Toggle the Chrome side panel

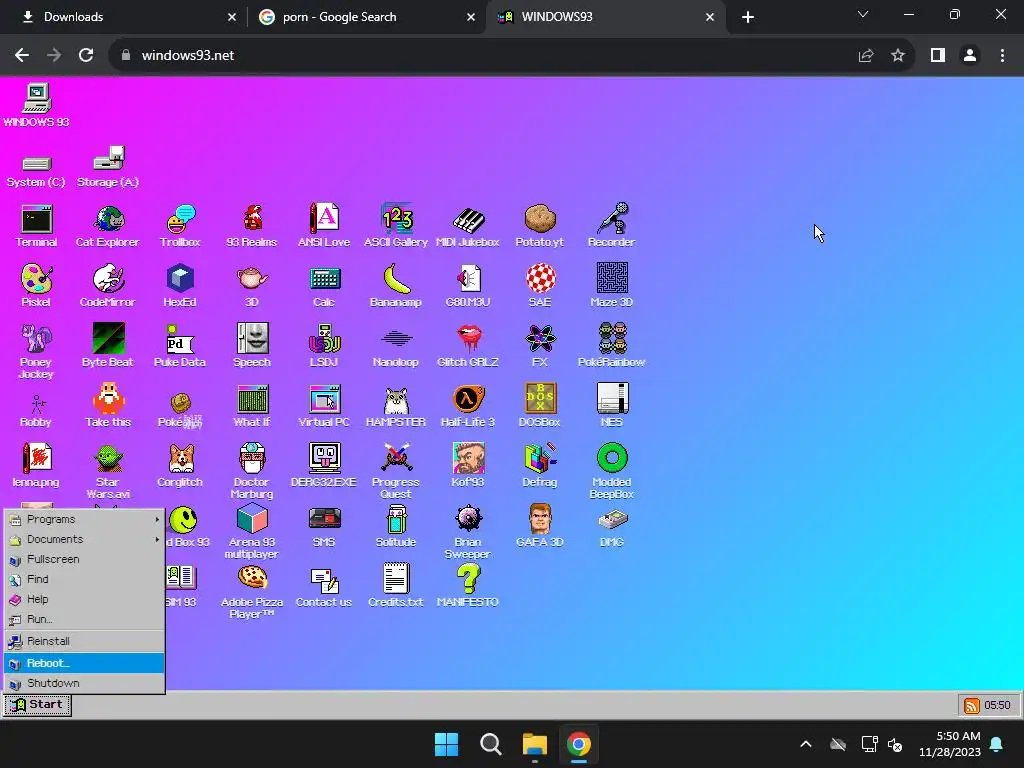(938, 56)
